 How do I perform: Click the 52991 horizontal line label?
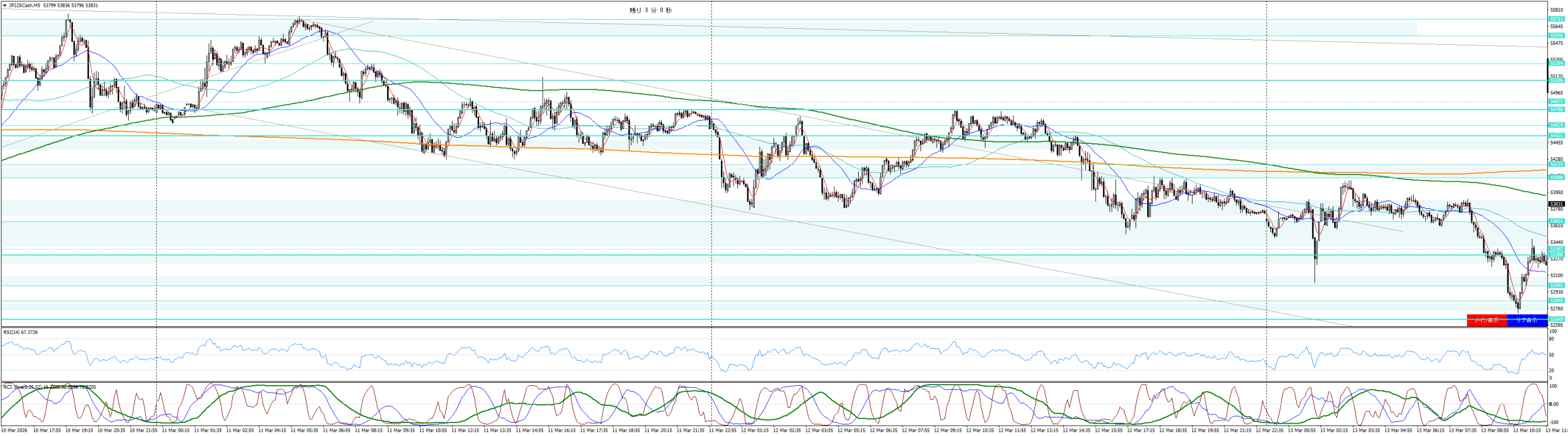(x=1556, y=285)
